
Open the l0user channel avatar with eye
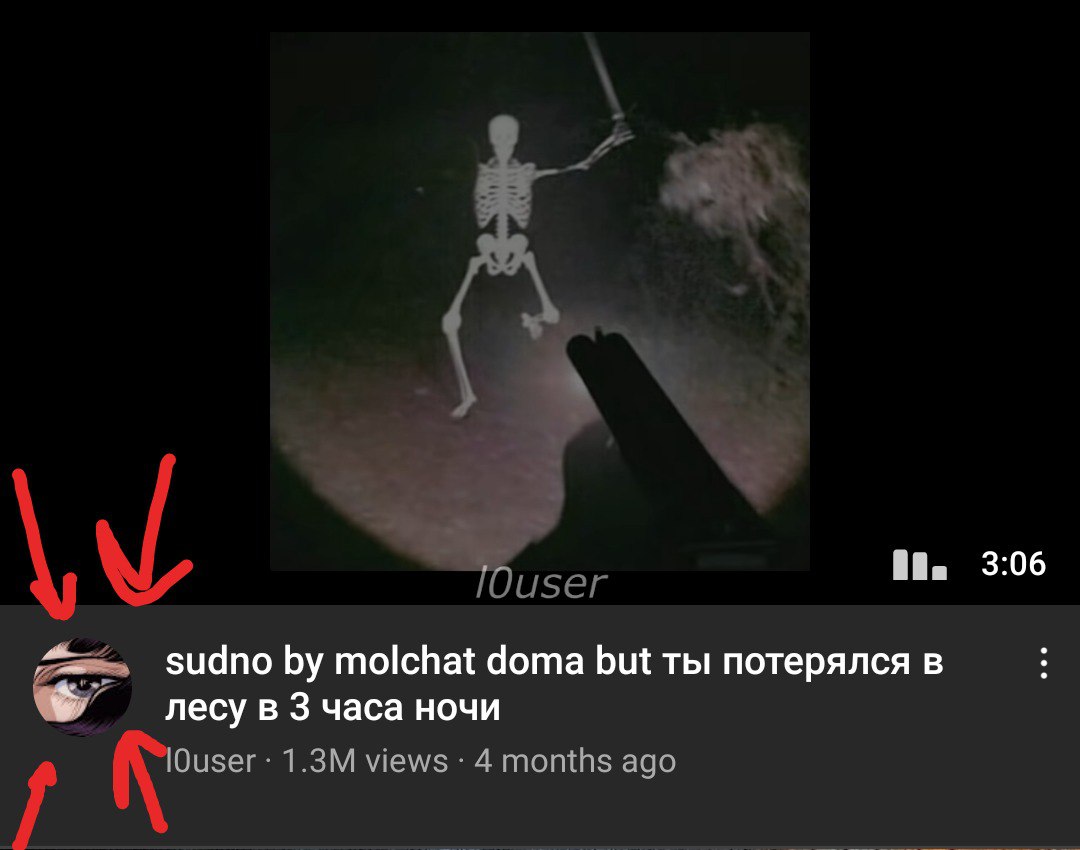tap(82, 687)
